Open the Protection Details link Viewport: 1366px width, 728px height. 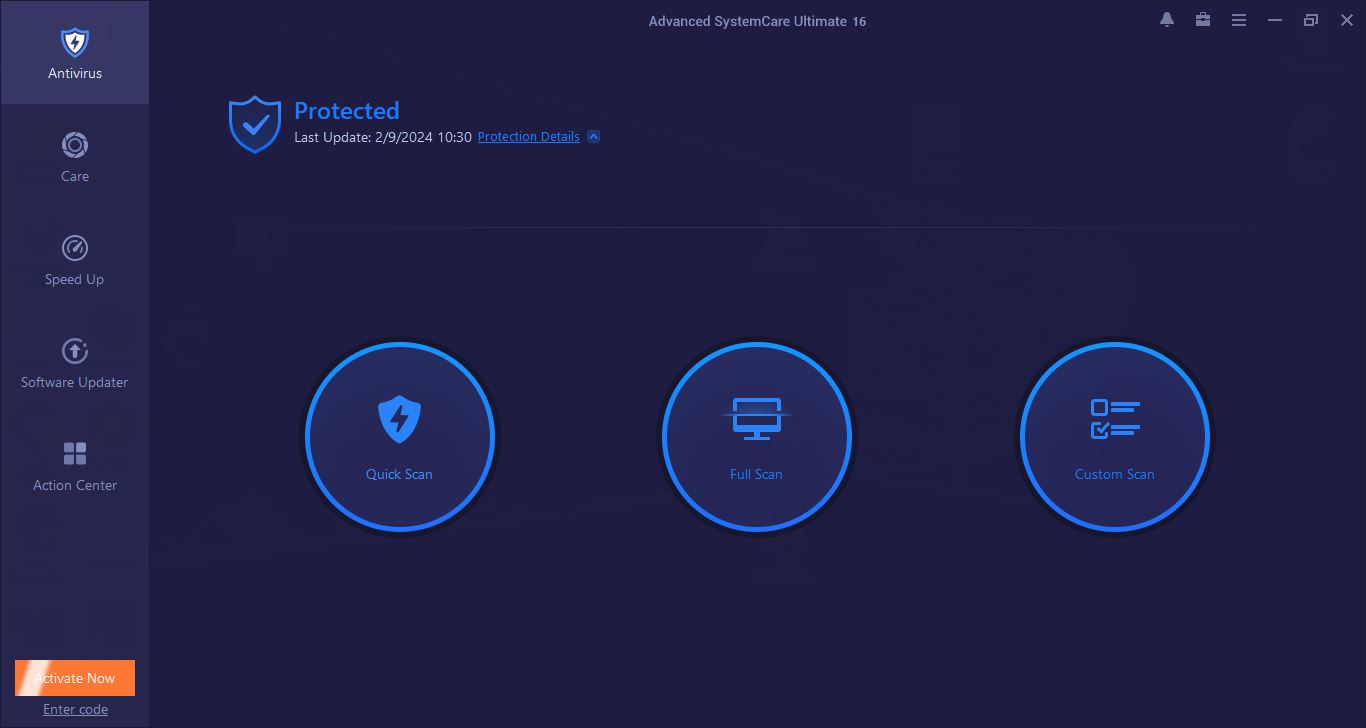pos(529,137)
